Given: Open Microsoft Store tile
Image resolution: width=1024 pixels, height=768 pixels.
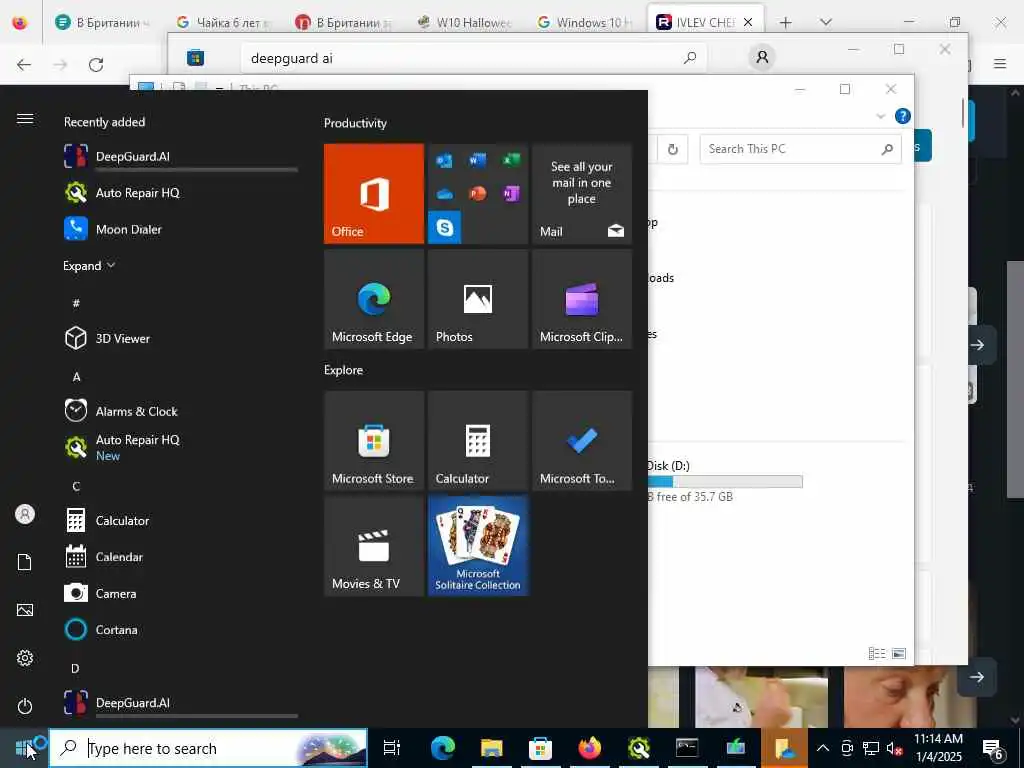Looking at the screenshot, I should point(374,441).
